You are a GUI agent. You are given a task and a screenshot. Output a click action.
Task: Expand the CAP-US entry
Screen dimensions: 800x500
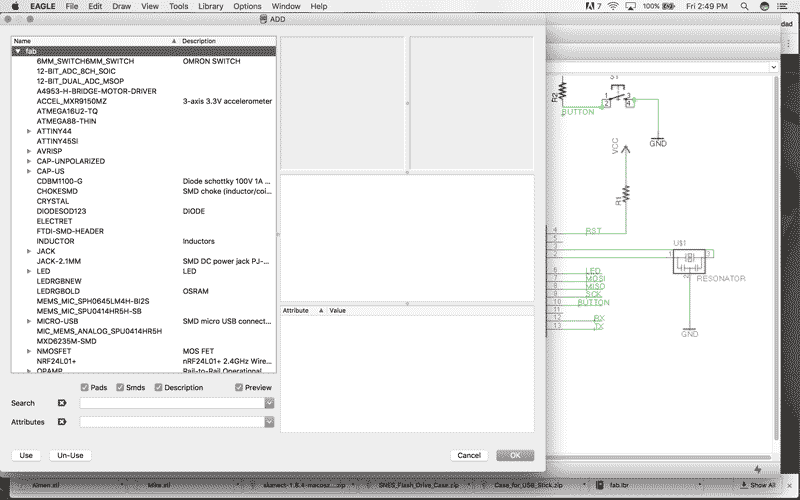tap(29, 171)
